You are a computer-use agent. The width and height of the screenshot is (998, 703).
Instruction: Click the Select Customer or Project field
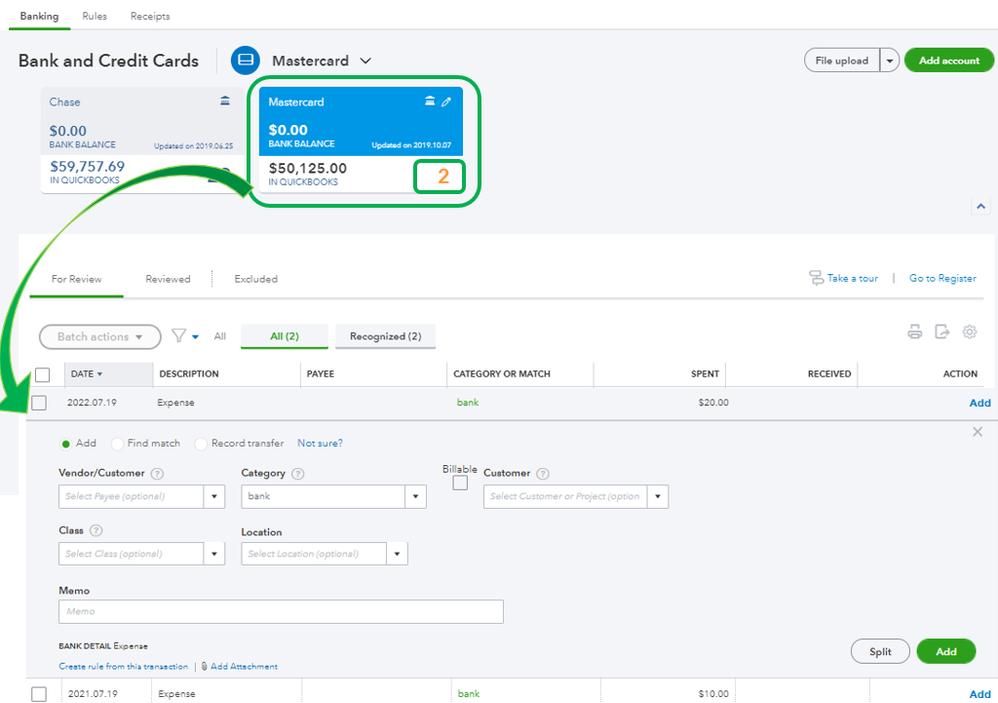[565, 496]
